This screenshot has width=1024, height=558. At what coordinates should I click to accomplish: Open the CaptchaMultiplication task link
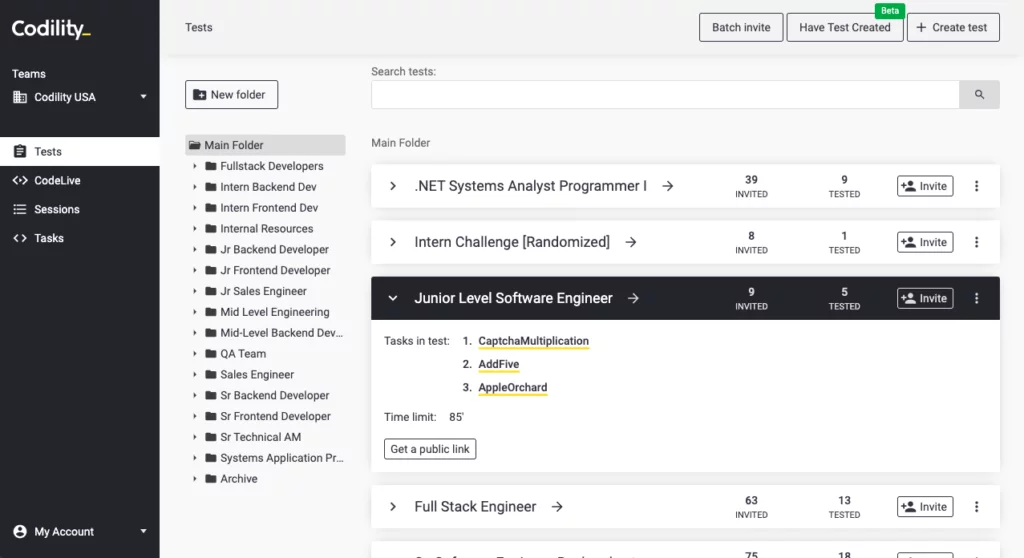click(533, 341)
